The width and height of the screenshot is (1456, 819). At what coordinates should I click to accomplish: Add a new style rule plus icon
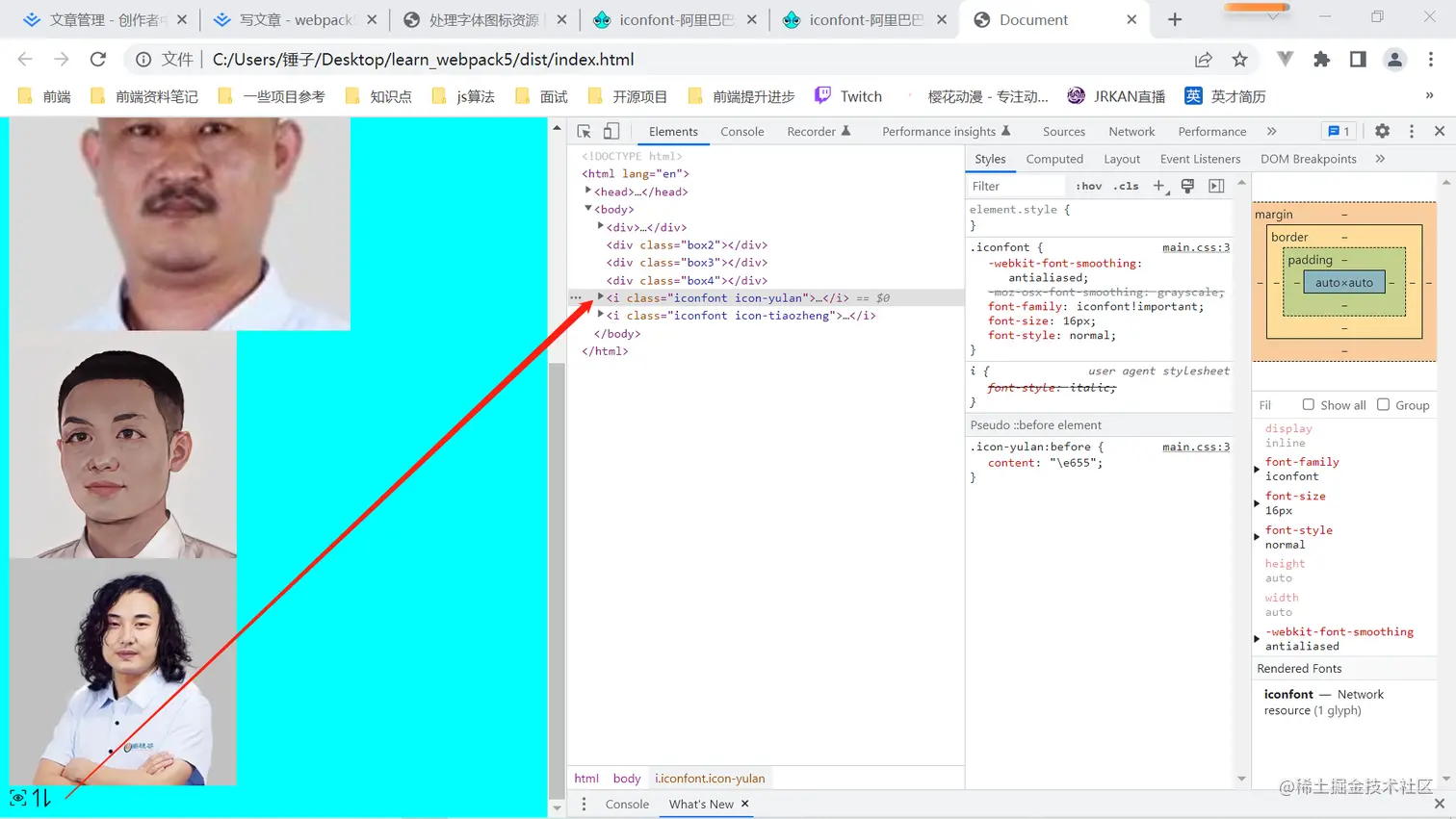[1159, 186]
